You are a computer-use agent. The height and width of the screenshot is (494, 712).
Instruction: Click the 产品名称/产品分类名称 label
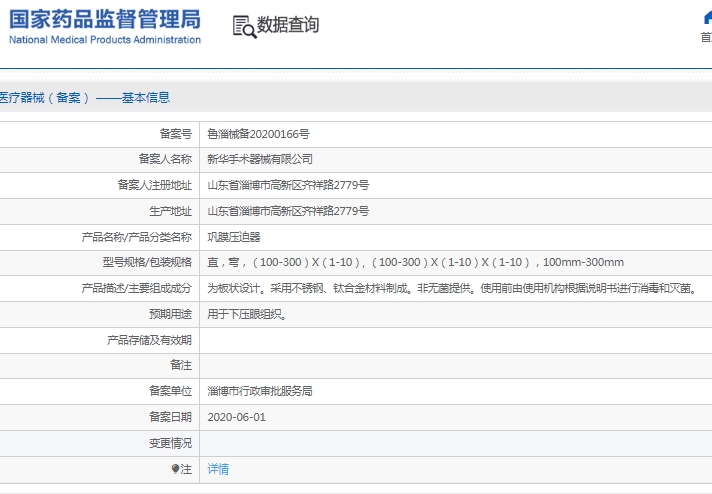[136, 237]
